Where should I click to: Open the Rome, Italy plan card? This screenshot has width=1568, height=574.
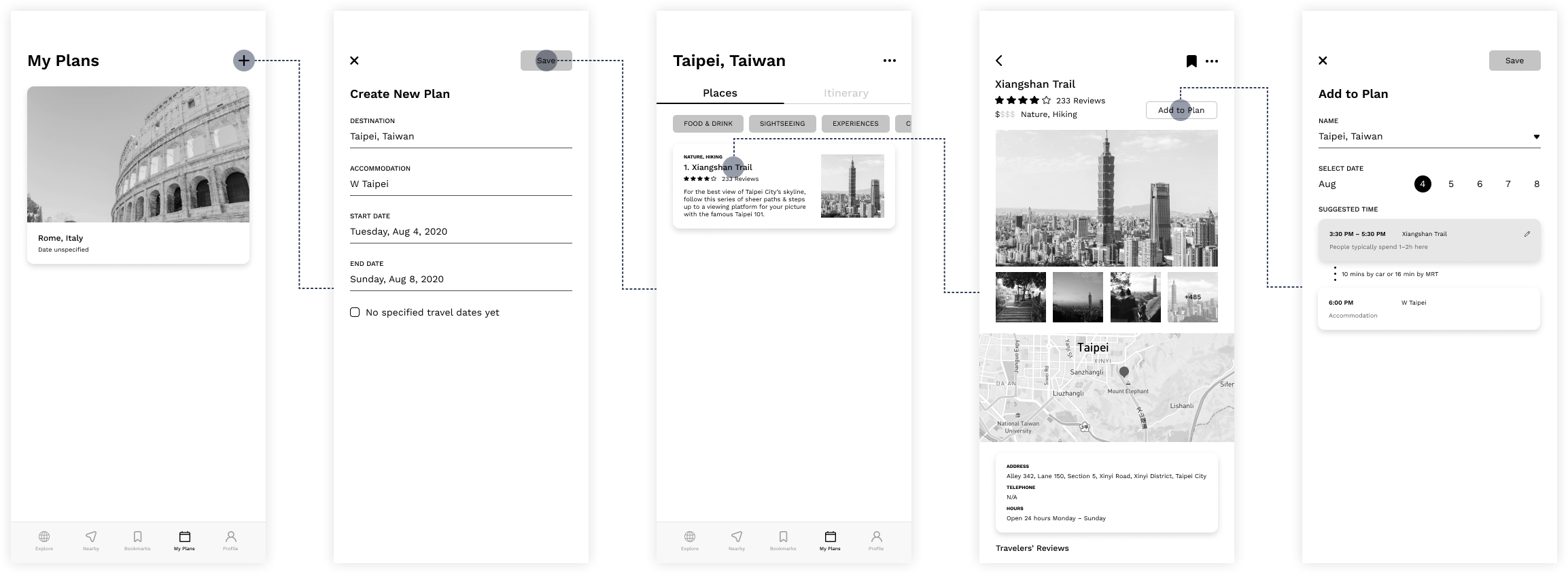[138, 175]
